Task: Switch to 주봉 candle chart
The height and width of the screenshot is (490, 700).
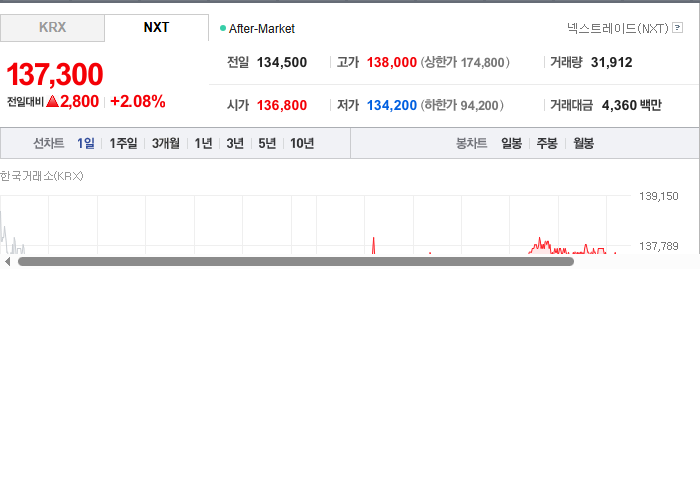Action: click(x=547, y=143)
